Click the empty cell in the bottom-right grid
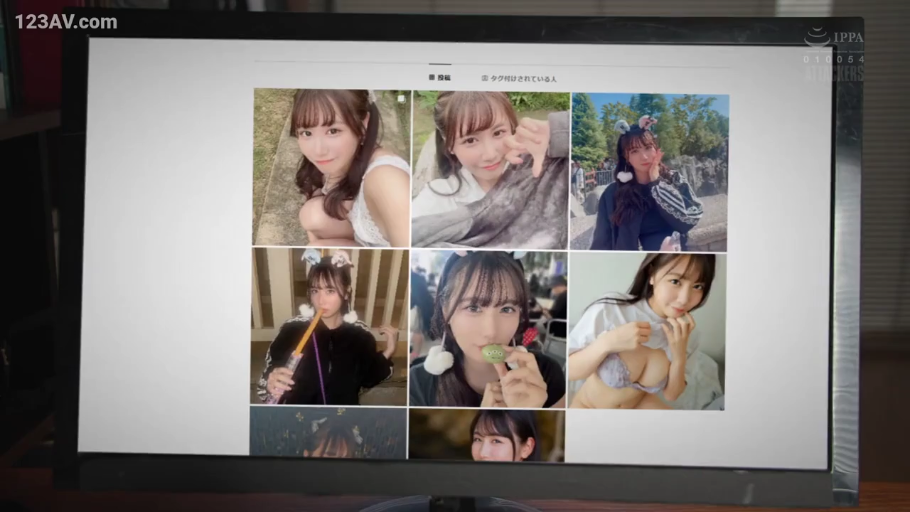 click(646, 437)
